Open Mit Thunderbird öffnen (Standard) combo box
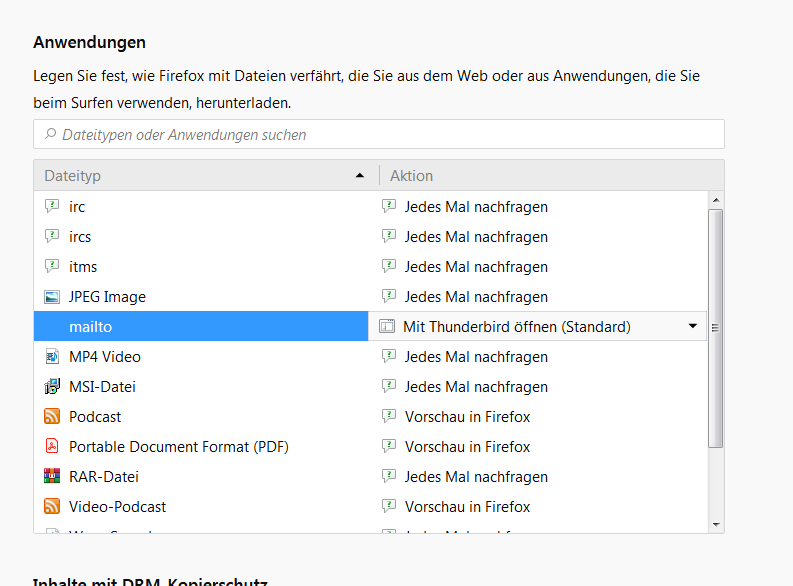Screen dimensions: 793x586 pyautogui.click(x=538, y=326)
